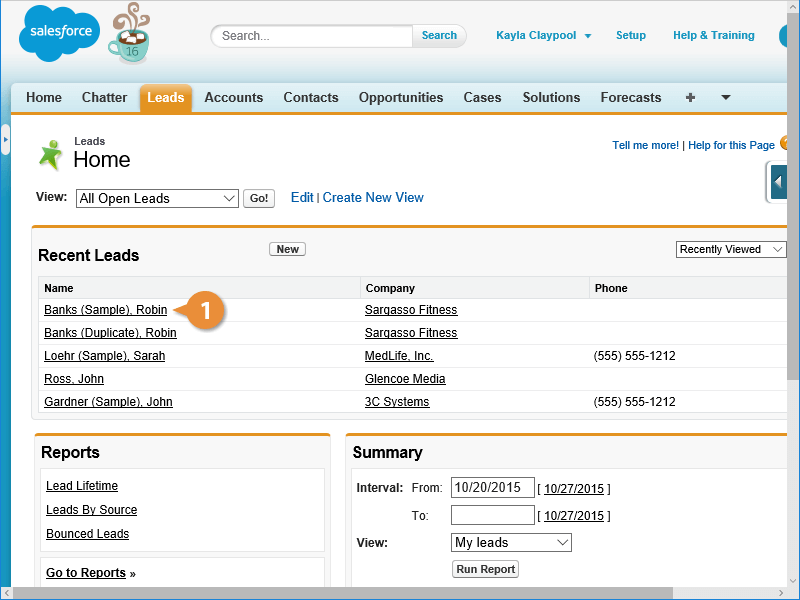Open Help for this Page link
This screenshot has width=800, height=600.
click(731, 145)
